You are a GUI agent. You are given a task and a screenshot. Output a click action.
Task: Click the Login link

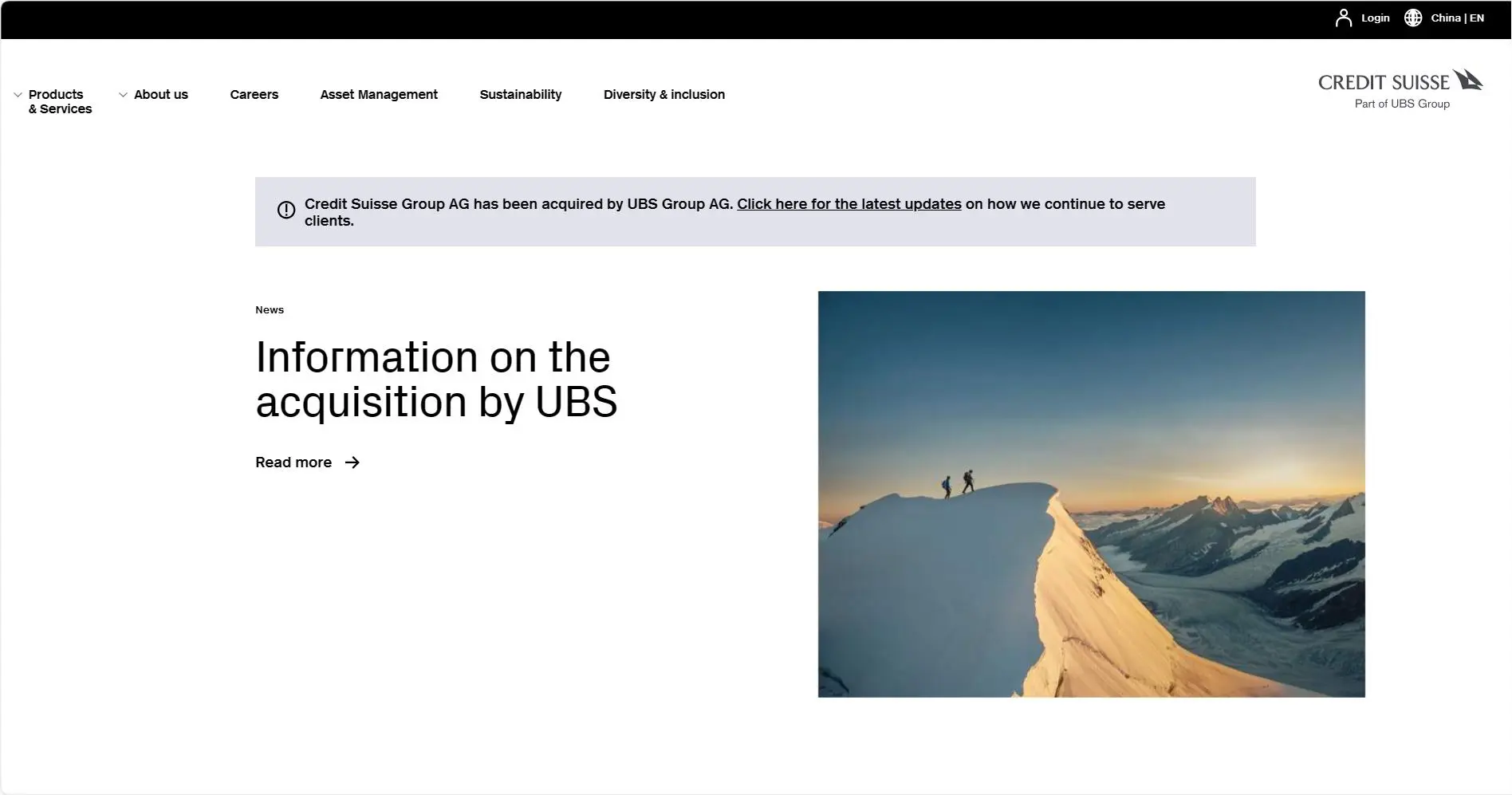click(x=1375, y=18)
